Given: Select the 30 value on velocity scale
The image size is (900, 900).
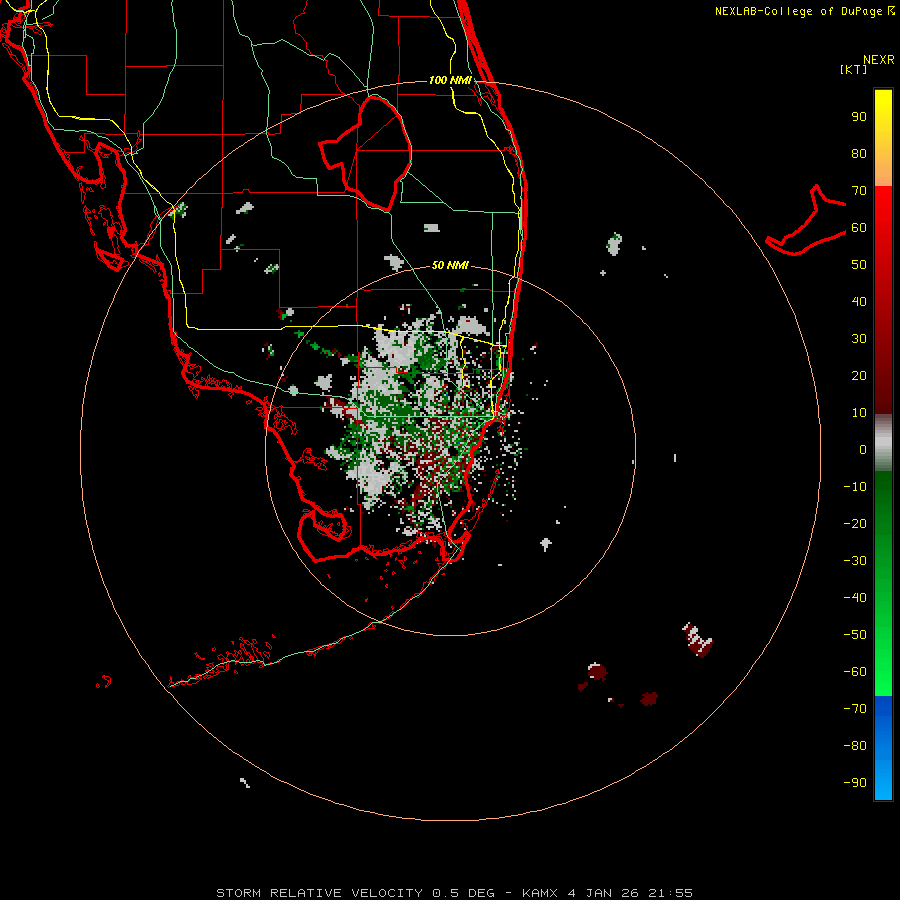Looking at the screenshot, I should click(859, 339).
